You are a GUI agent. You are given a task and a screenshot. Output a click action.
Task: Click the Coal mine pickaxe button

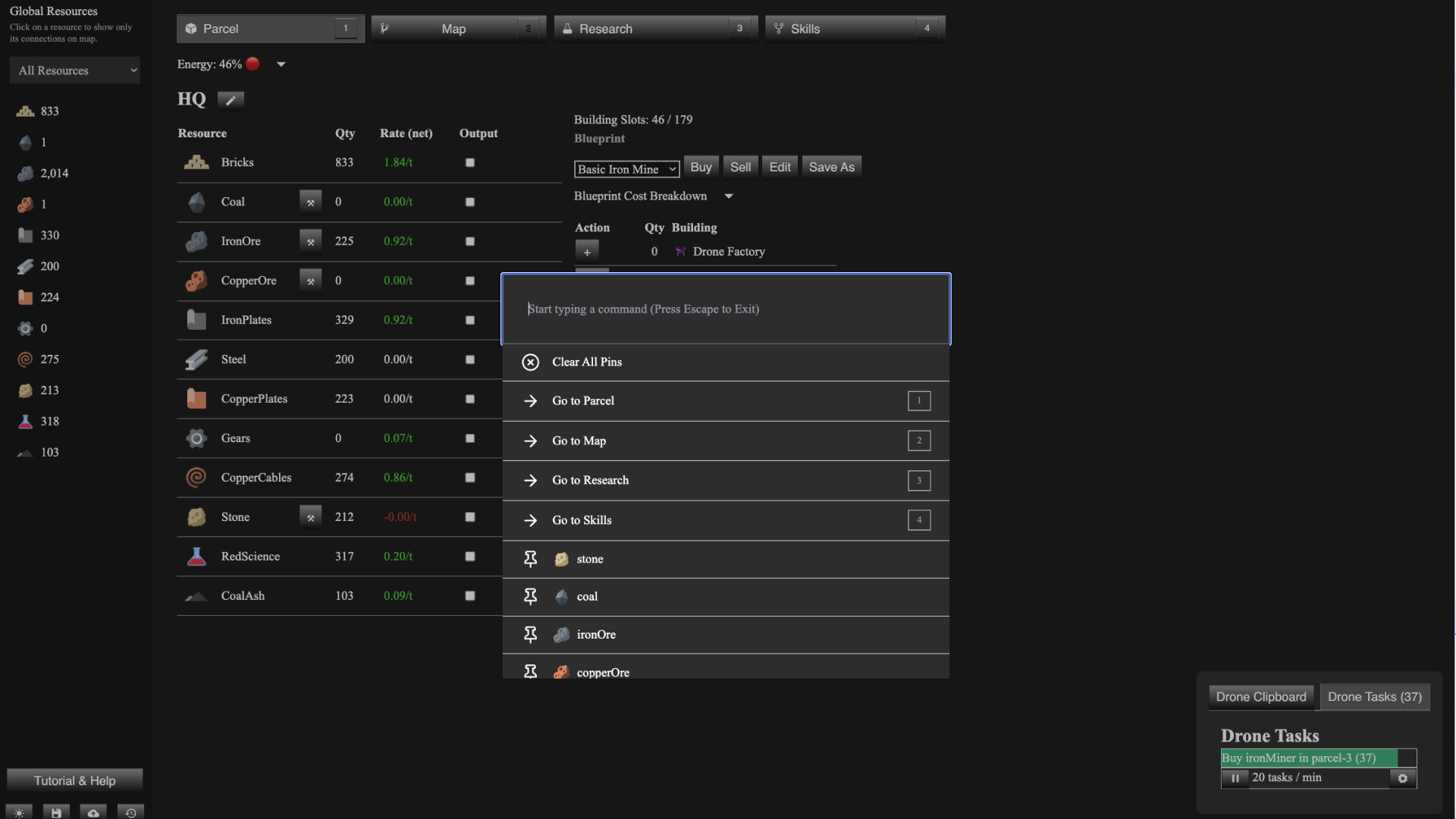(x=310, y=202)
